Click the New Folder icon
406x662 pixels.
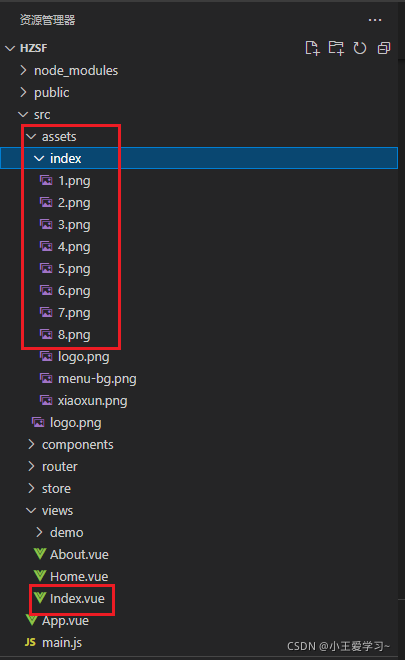point(336,48)
